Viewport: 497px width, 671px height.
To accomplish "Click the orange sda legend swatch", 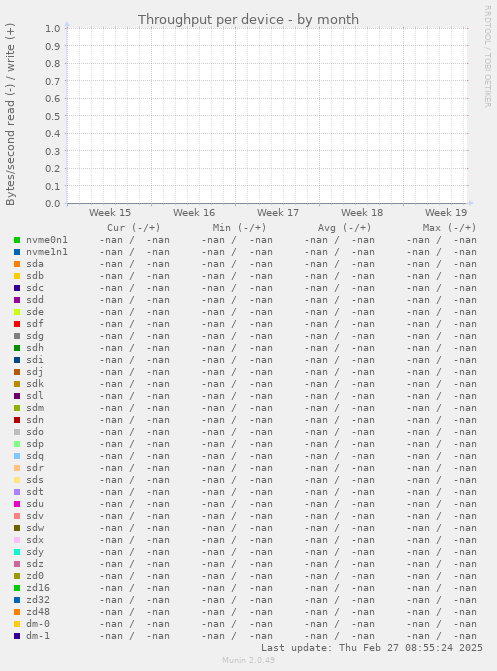I will [x=17, y=264].
